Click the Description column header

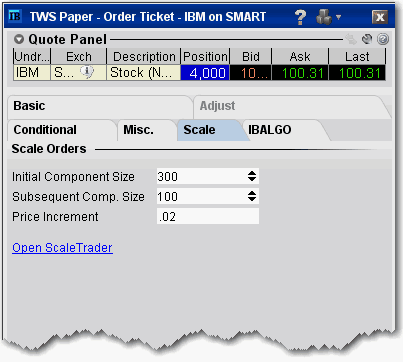tap(144, 56)
